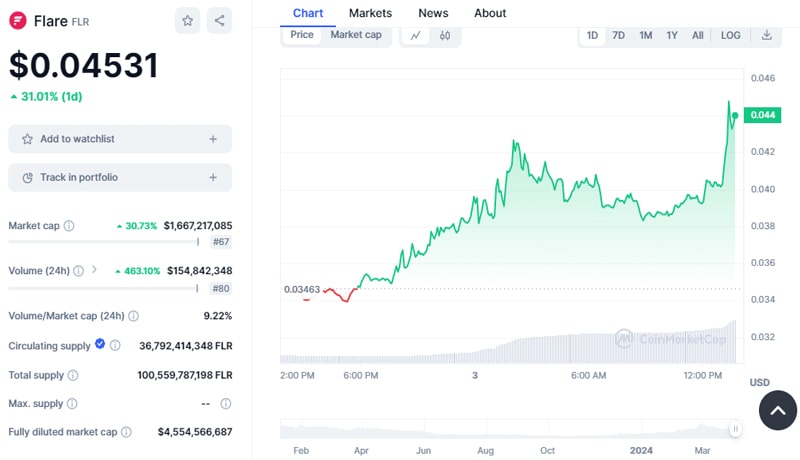
Task: Click the FLR ticker symbol text
Action: [x=80, y=22]
